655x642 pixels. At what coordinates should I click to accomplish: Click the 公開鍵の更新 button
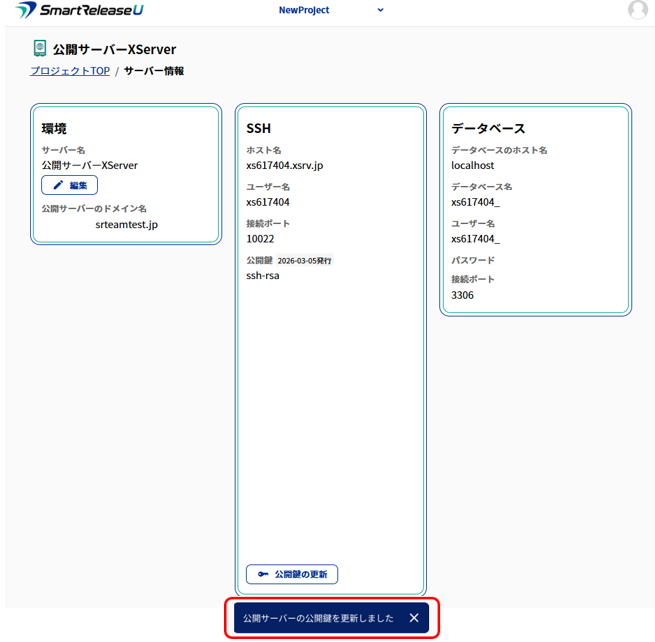[292, 574]
